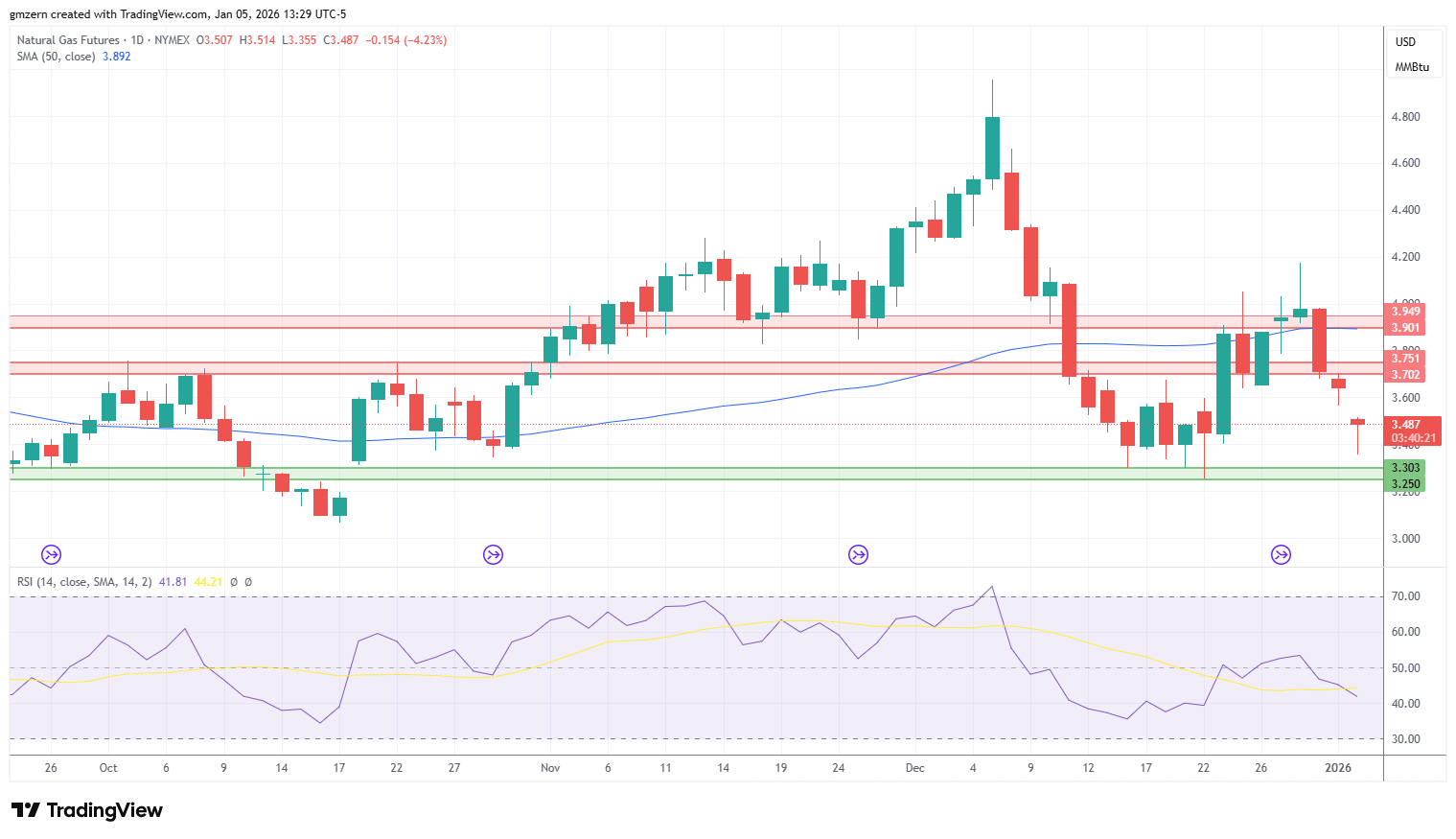
Task: Click the contract rollover marker near September 26
Action: click(51, 554)
